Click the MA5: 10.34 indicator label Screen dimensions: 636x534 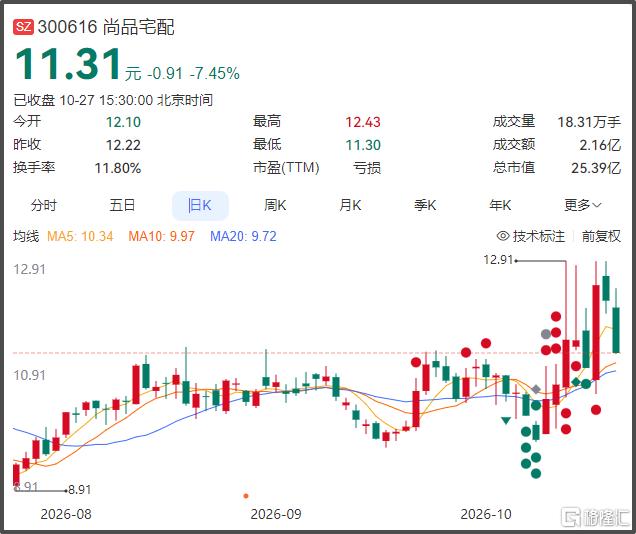[80, 236]
